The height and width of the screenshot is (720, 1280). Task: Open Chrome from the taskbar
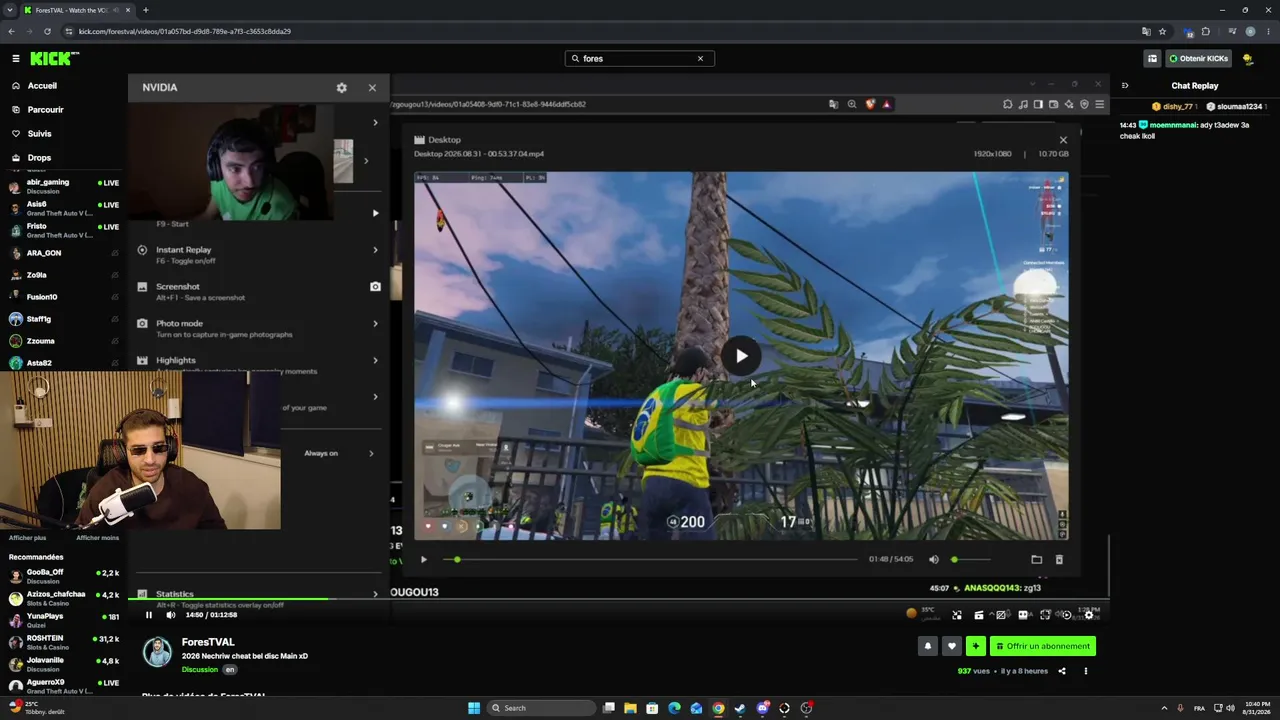tap(718, 708)
